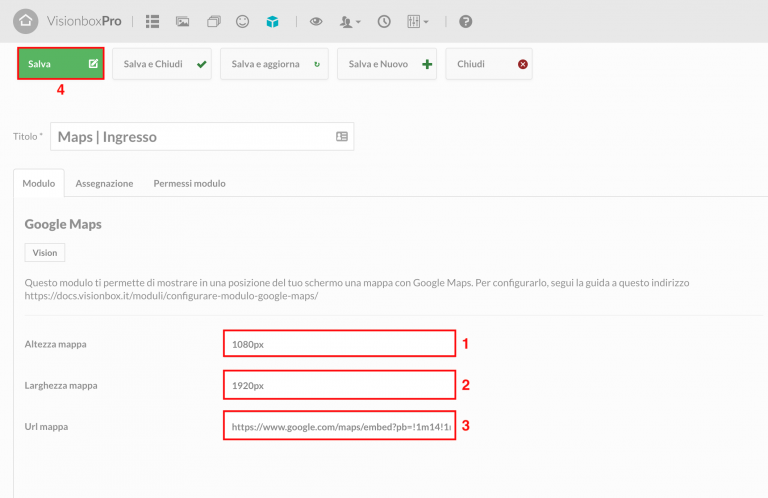768x498 pixels.
Task: Click Salva e aggiorna button
Action: coord(274,64)
